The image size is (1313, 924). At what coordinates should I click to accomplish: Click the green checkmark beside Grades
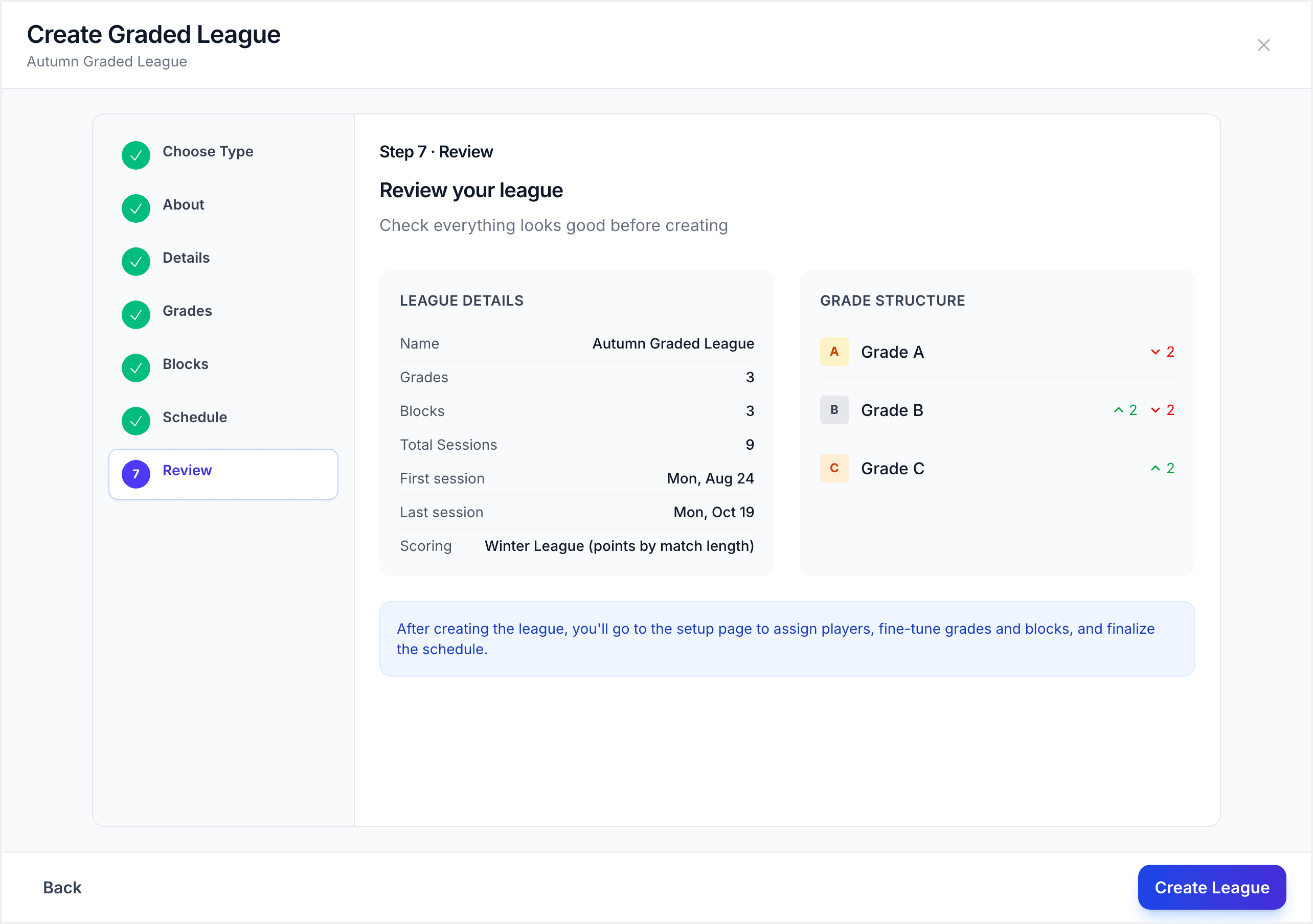coord(135,314)
